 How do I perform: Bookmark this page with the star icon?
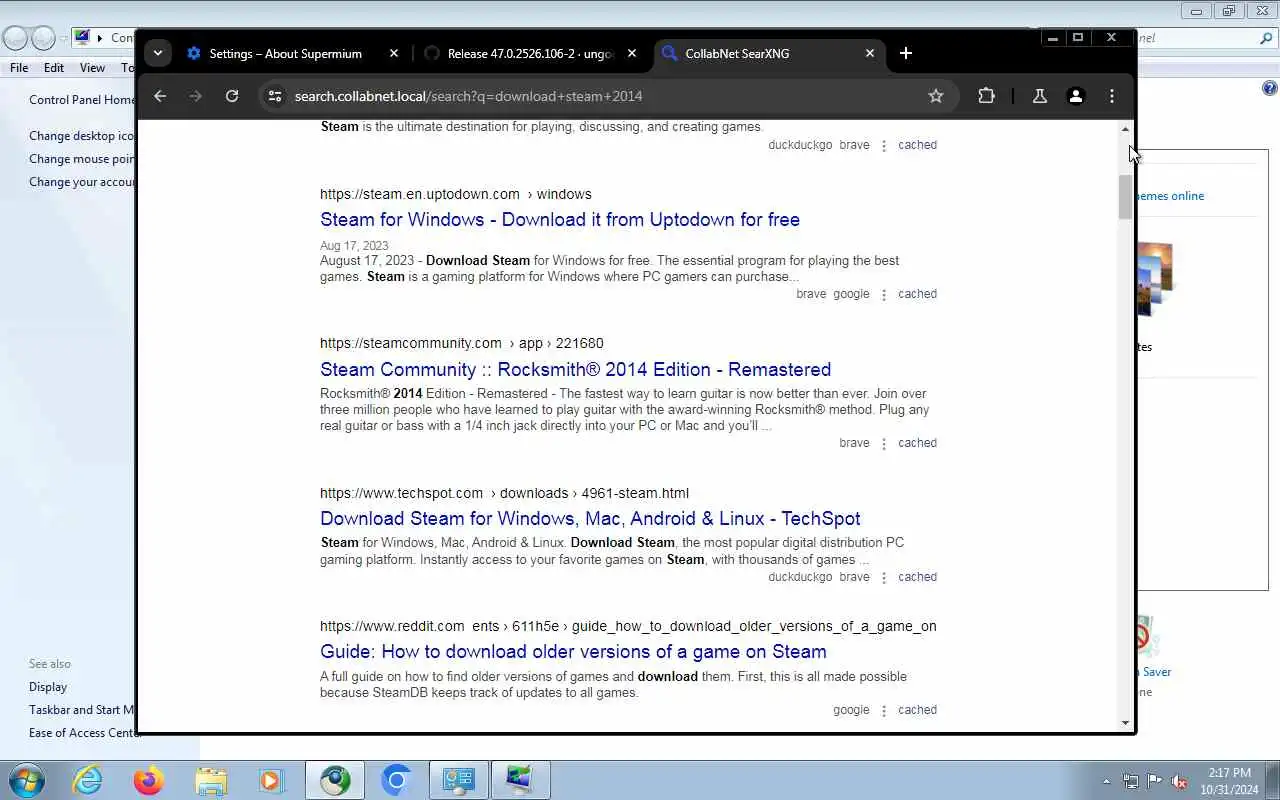pyautogui.click(x=936, y=96)
